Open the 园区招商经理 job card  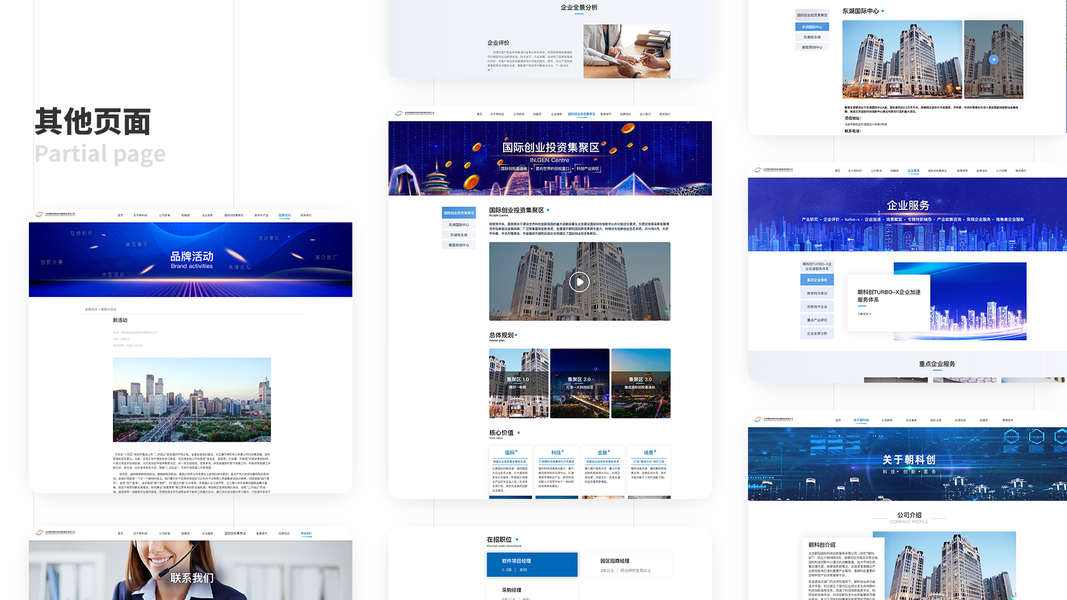click(x=626, y=565)
